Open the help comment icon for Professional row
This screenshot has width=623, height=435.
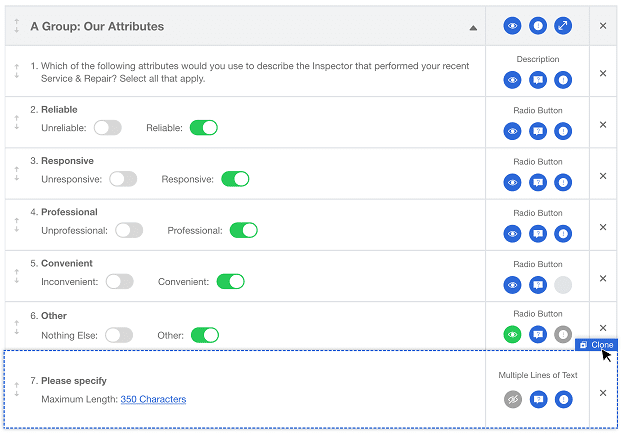[538, 234]
